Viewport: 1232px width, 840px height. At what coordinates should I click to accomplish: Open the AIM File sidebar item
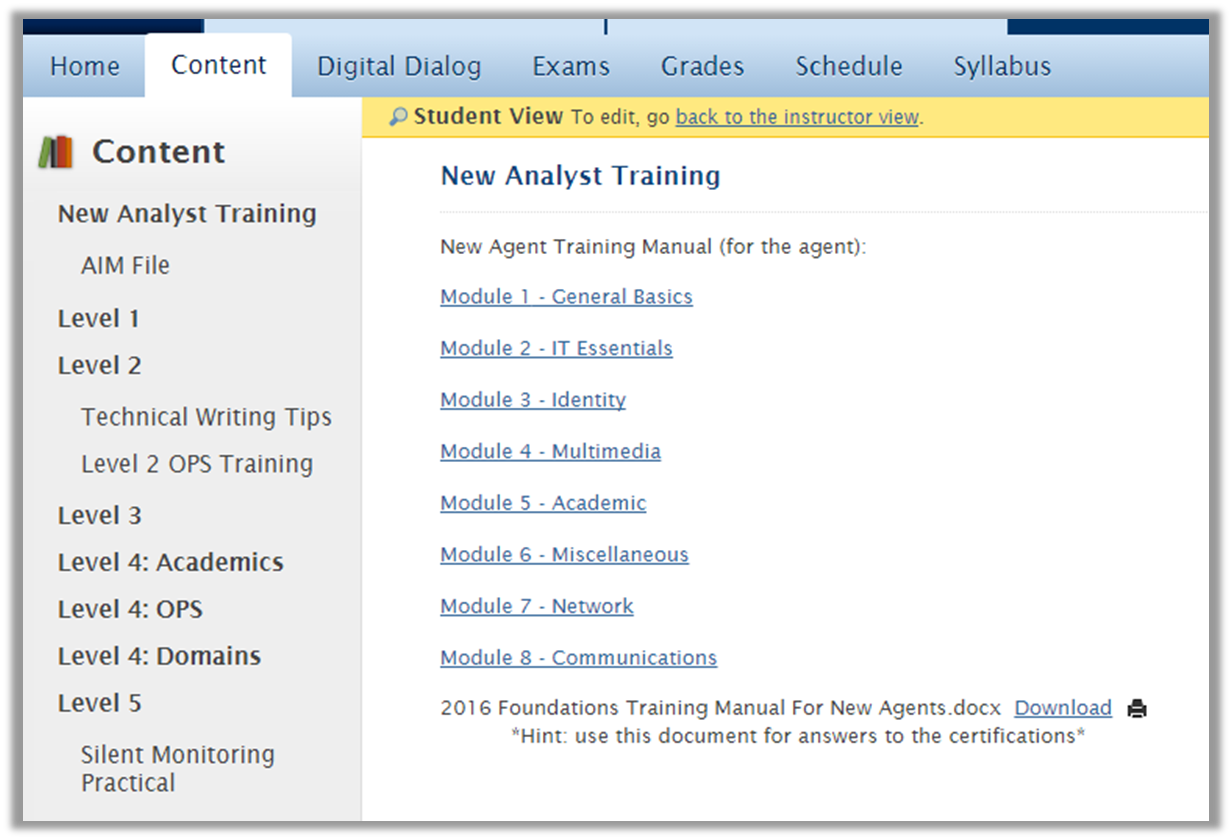pyautogui.click(x=125, y=265)
